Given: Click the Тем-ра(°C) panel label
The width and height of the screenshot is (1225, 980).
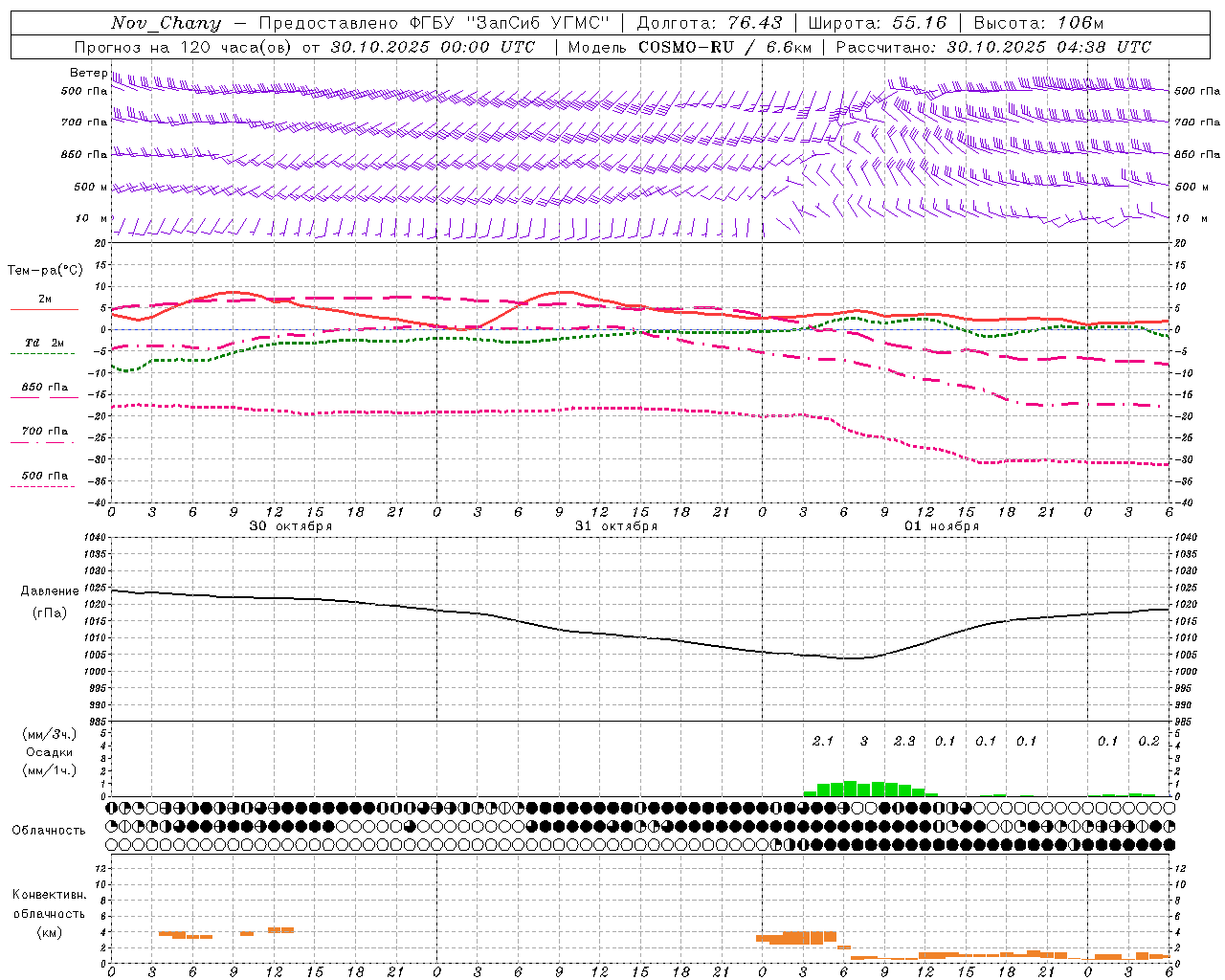Looking at the screenshot, I should [x=45, y=271].
